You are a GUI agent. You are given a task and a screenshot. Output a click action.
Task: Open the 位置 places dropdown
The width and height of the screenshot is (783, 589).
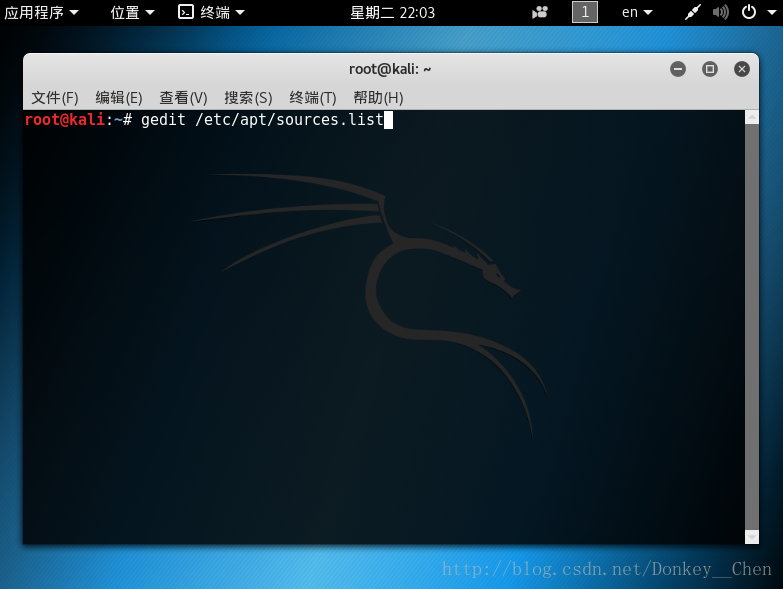[x=132, y=12]
